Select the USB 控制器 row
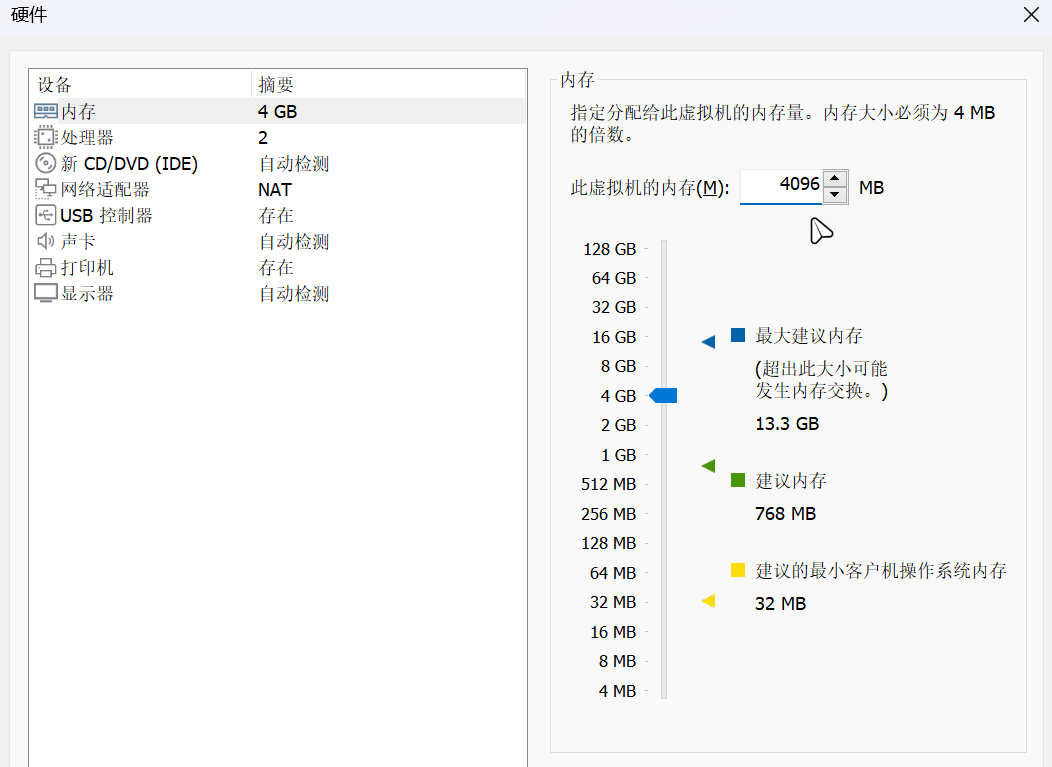Screen dimensions: 1052x767 [x=277, y=215]
